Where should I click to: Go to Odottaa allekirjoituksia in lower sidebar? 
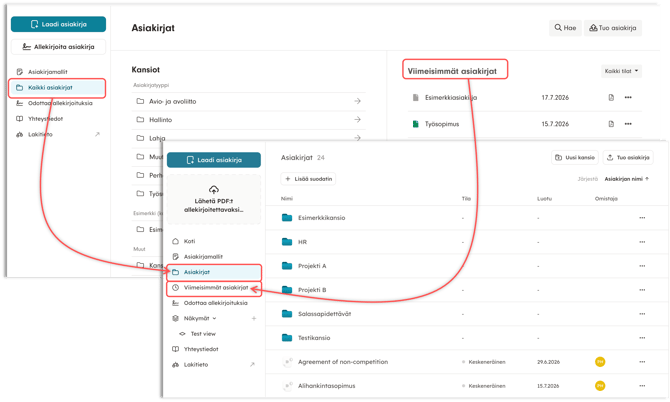[214, 303]
